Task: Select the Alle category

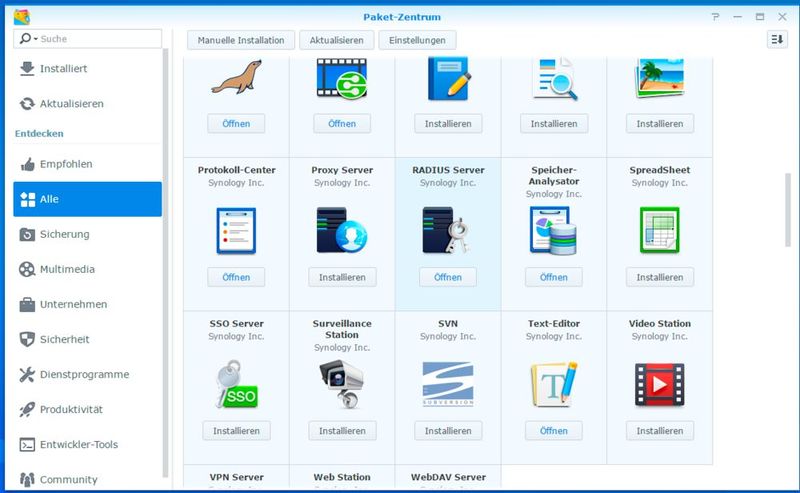Action: coord(87,199)
